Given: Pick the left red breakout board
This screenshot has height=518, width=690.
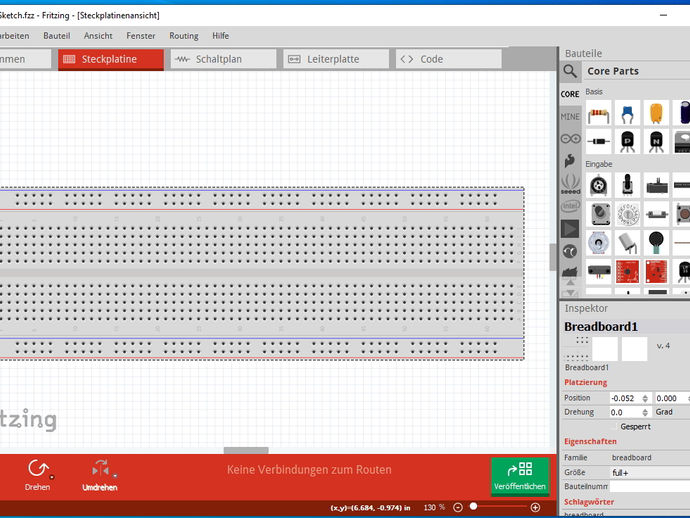Looking at the screenshot, I should pos(628,271).
